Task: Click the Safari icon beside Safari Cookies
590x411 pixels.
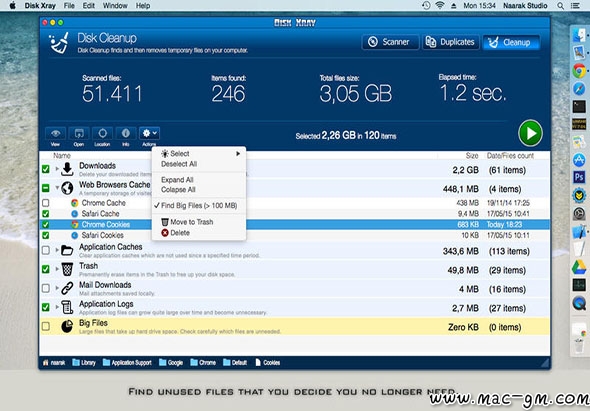Action: [75, 235]
